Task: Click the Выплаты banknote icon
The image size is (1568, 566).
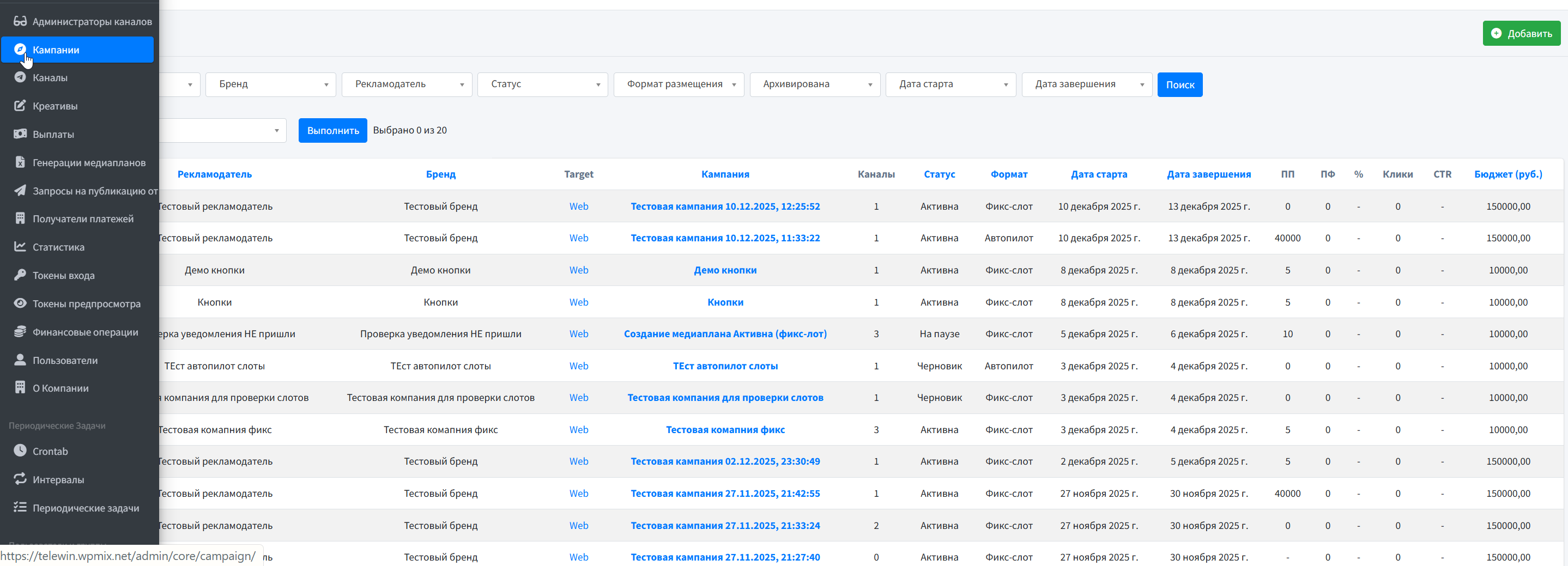Action: coord(20,134)
